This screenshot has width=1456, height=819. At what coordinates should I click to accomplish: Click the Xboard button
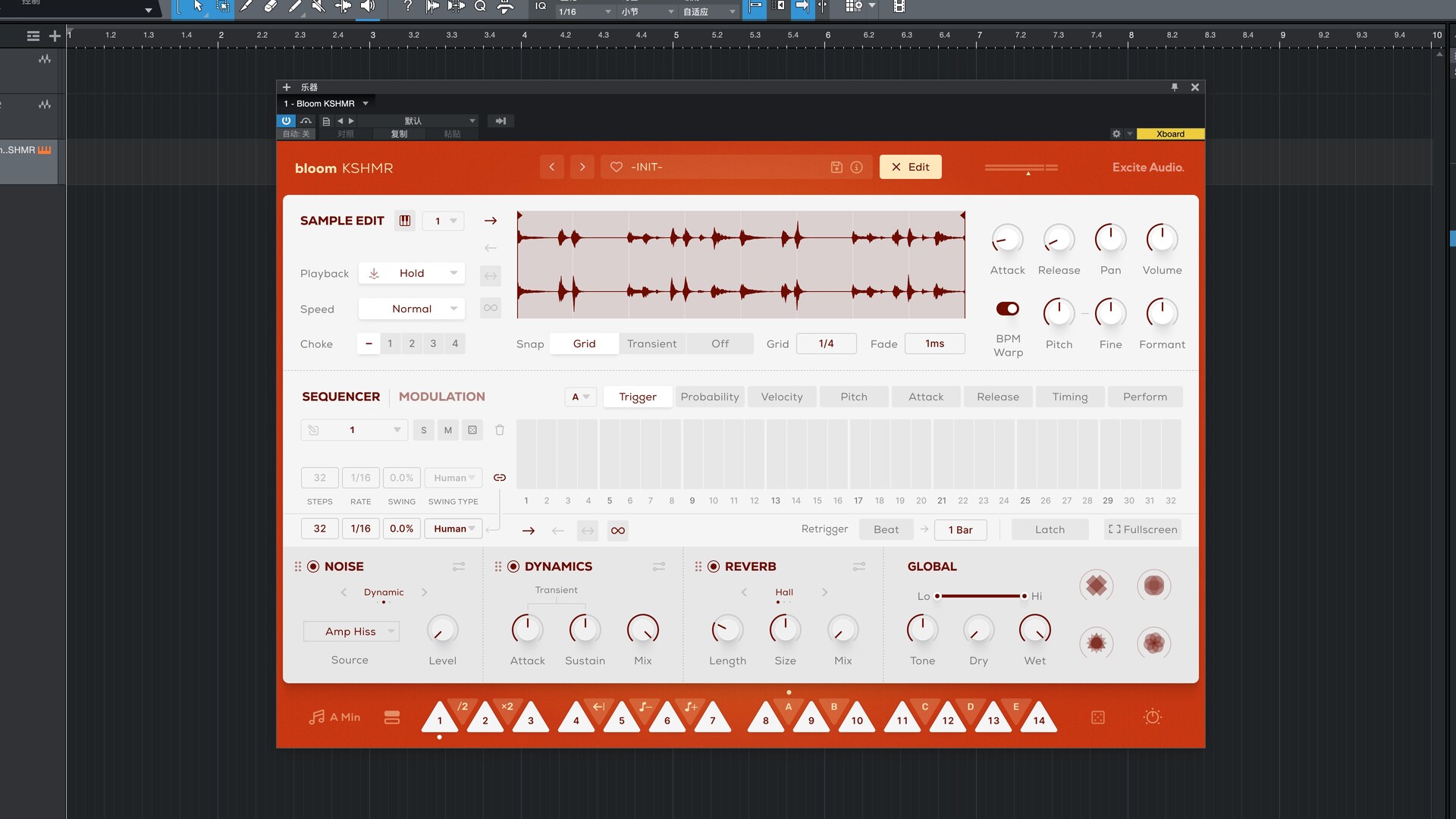coord(1170,134)
